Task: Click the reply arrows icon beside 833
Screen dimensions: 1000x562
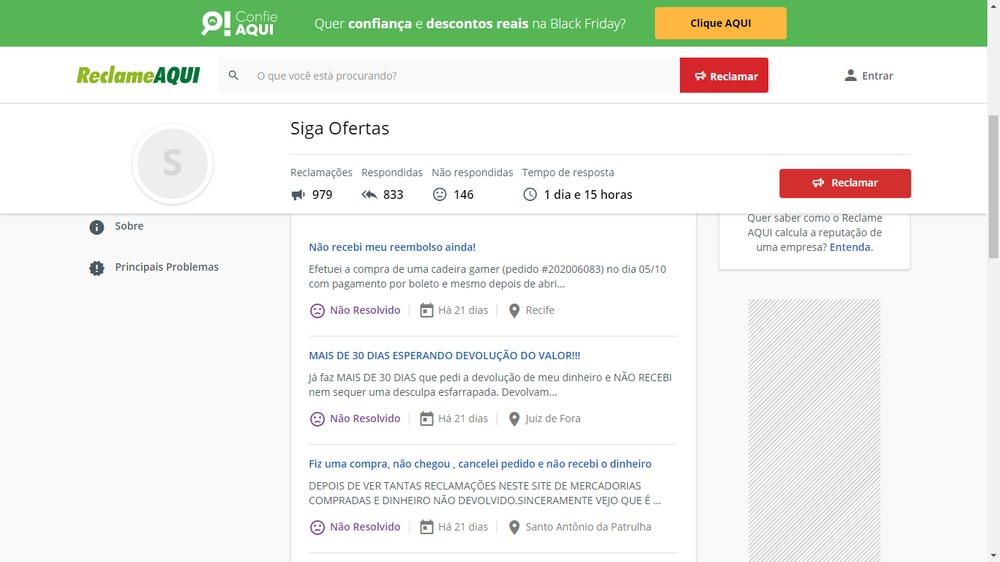Action: 369,195
